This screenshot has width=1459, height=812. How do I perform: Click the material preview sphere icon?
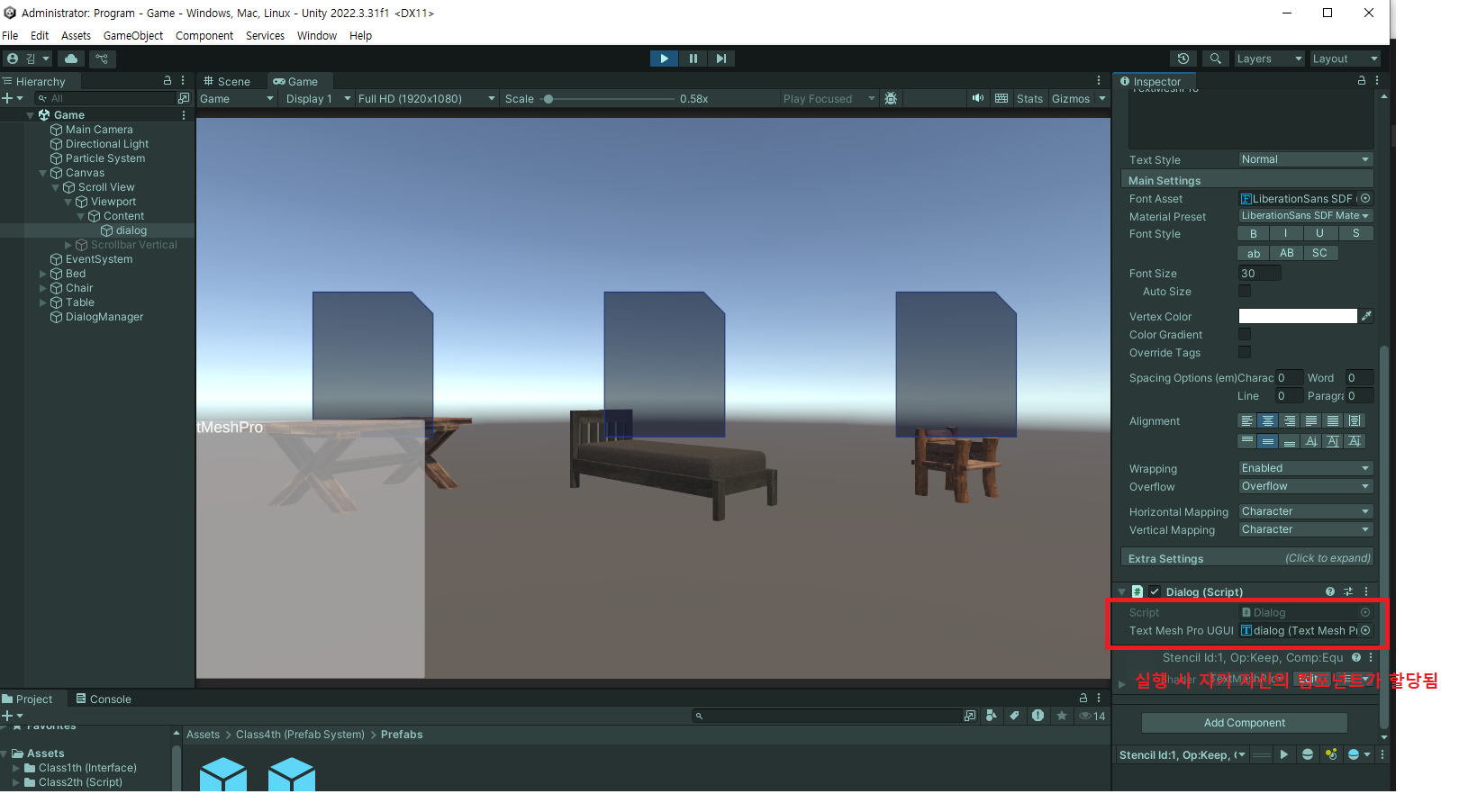[1308, 754]
